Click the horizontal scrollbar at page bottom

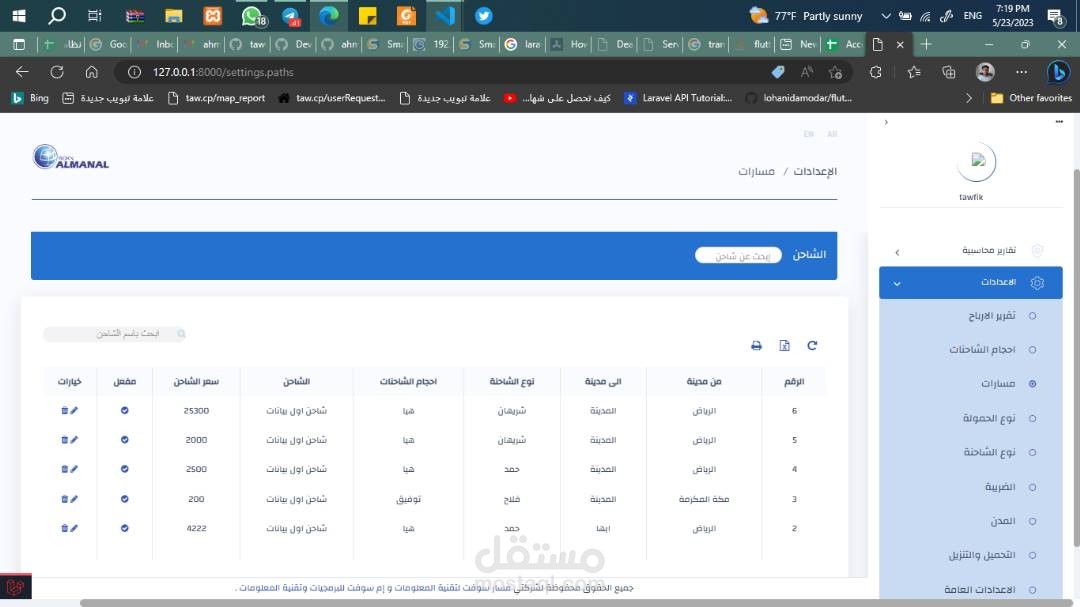point(579,603)
